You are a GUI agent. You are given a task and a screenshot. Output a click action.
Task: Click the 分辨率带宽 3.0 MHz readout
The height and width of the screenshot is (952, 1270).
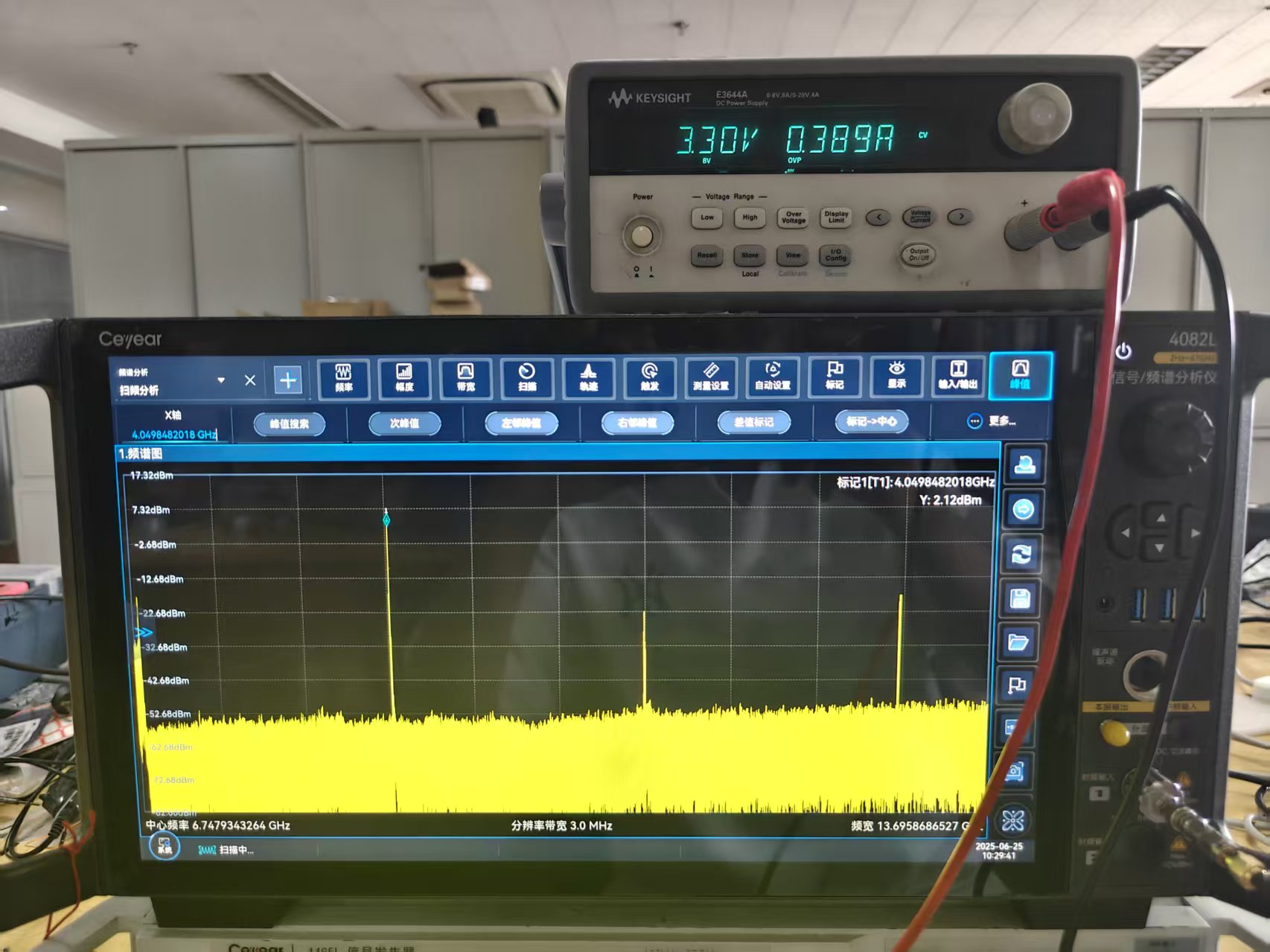point(561,825)
